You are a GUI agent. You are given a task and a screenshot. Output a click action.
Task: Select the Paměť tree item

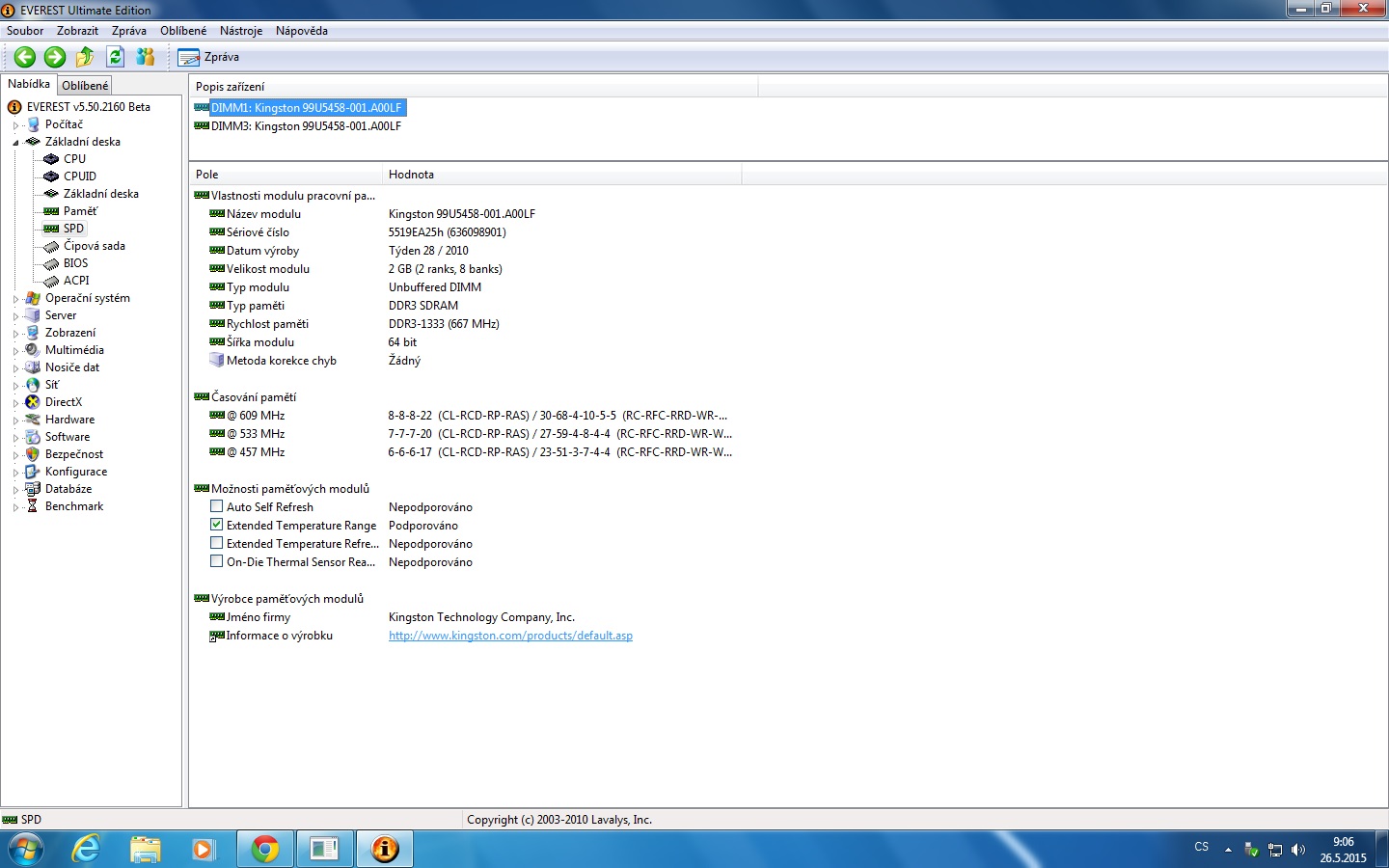[80, 211]
